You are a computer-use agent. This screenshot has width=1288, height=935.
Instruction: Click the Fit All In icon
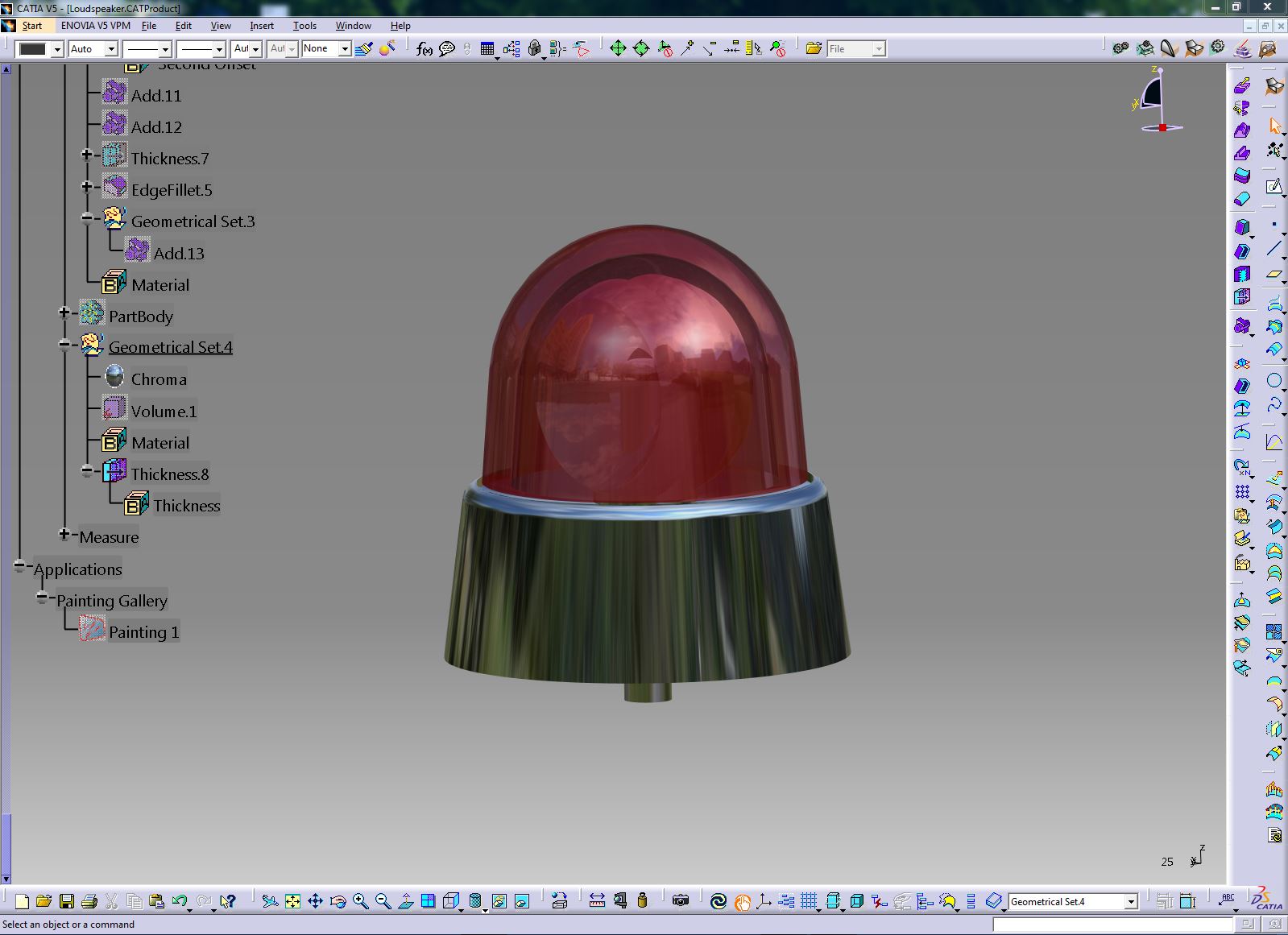(292, 901)
